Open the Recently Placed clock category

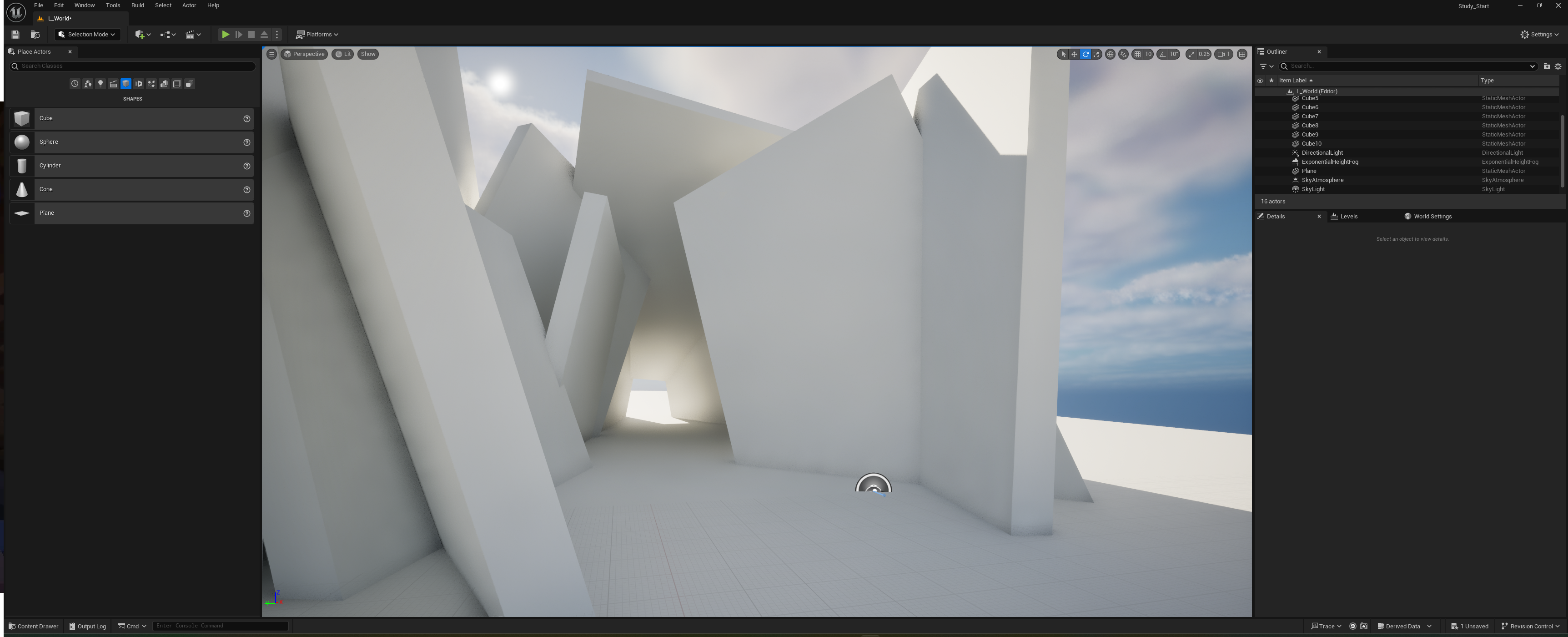75,84
